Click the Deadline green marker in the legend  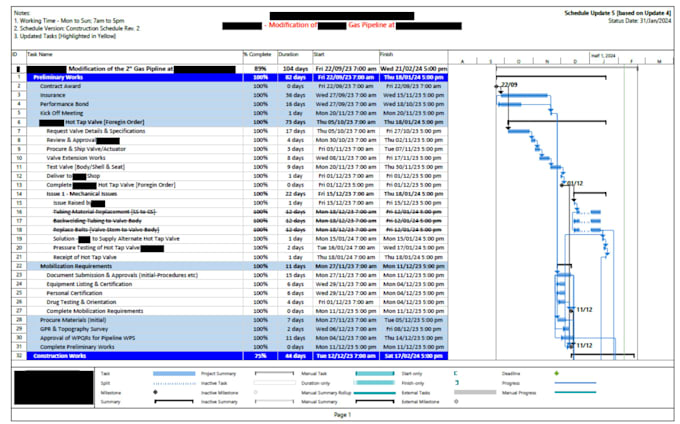coord(556,373)
